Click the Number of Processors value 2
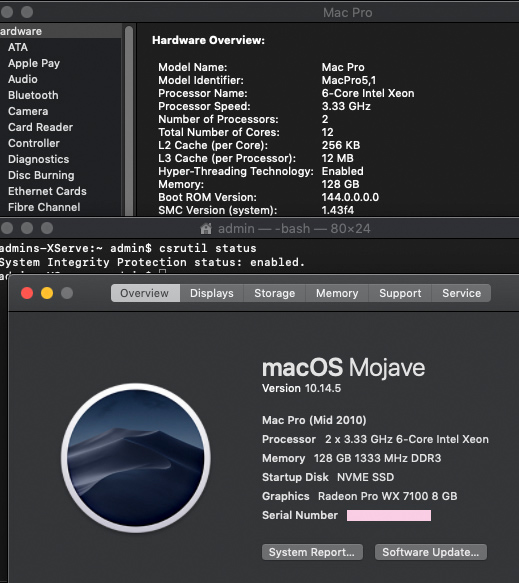The width and height of the screenshot is (519, 583). click(325, 119)
